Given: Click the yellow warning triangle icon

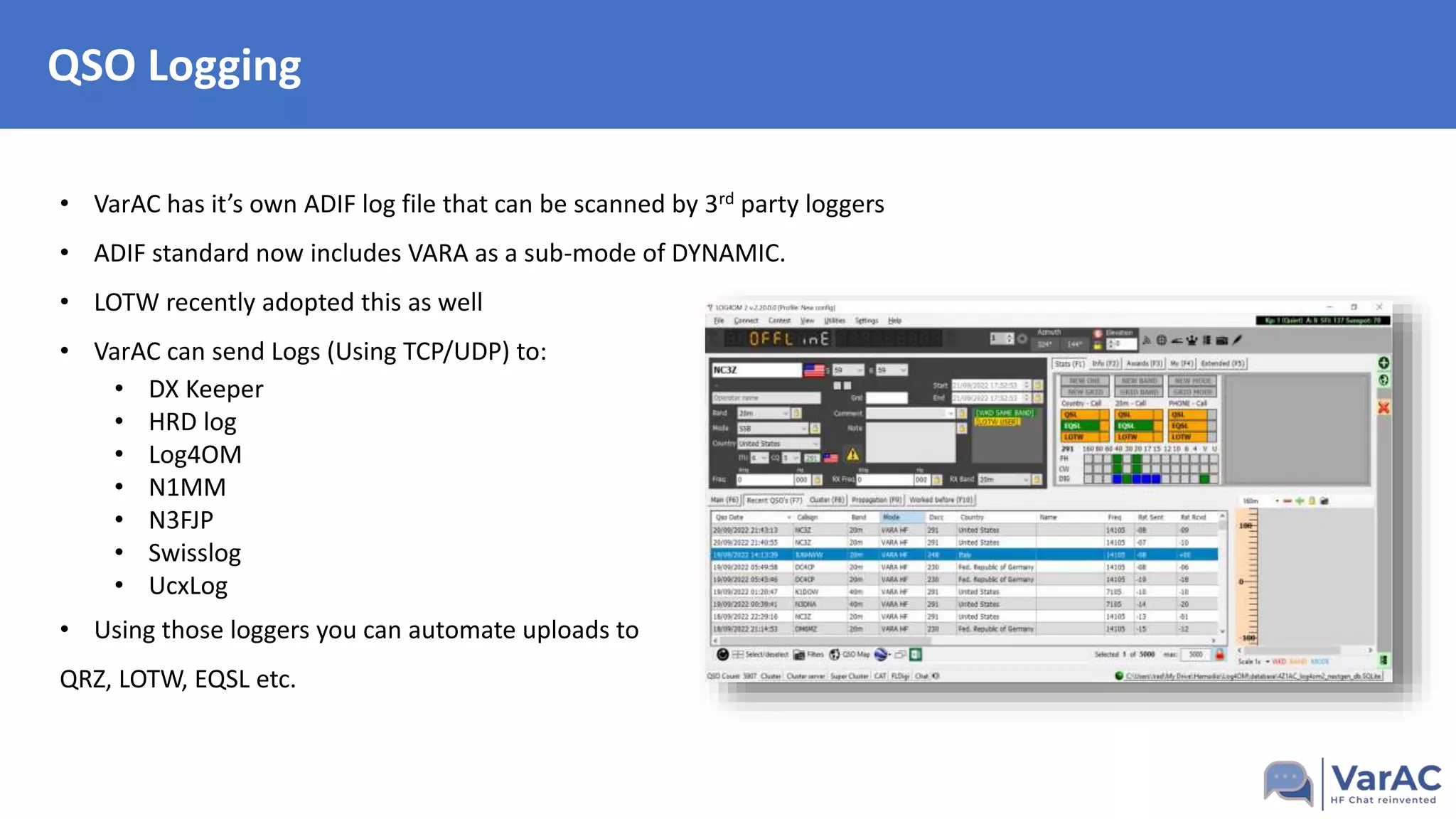Looking at the screenshot, I should [x=852, y=455].
